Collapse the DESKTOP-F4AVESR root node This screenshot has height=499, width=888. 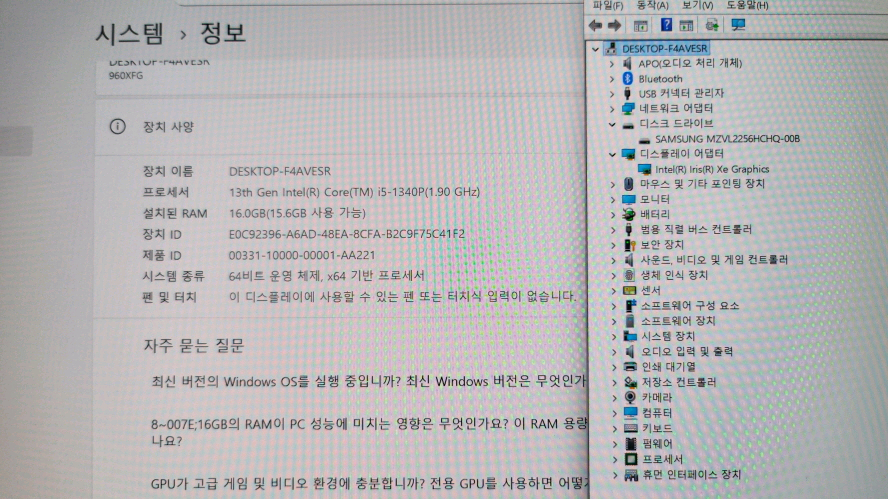coord(595,49)
